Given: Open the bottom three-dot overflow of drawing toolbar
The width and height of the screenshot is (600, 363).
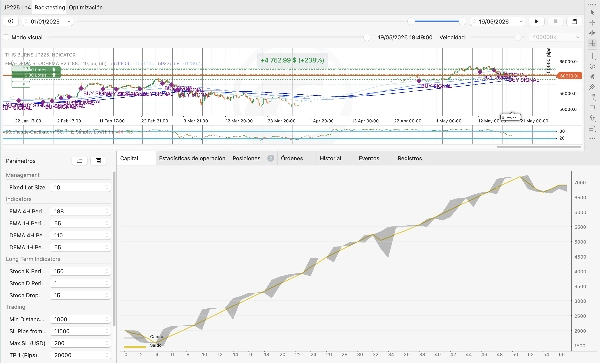Looking at the screenshot, I should [592, 138].
